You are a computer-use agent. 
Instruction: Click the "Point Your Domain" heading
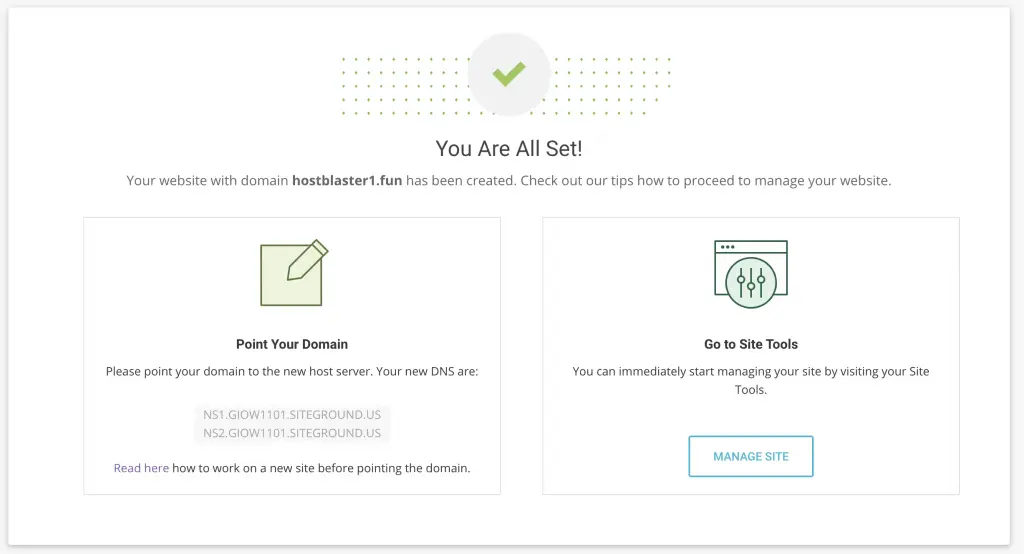(292, 344)
